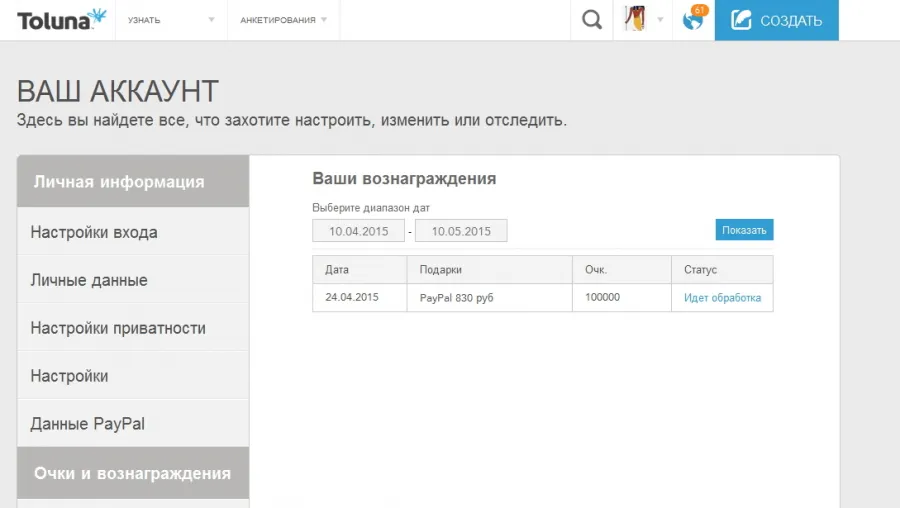Select the 100000 points cell

click(x=622, y=297)
